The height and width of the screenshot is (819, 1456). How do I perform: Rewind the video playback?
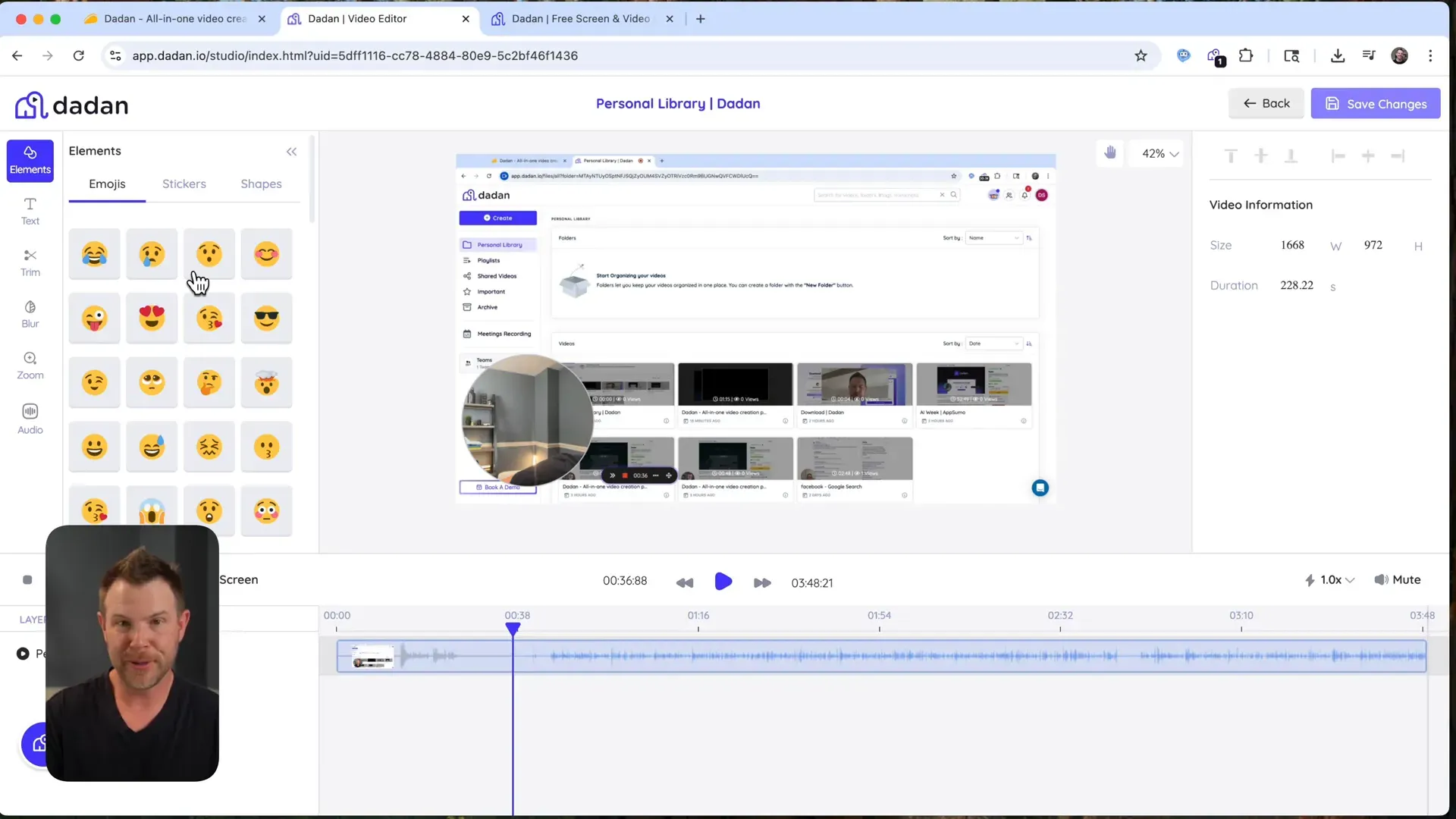click(x=684, y=582)
